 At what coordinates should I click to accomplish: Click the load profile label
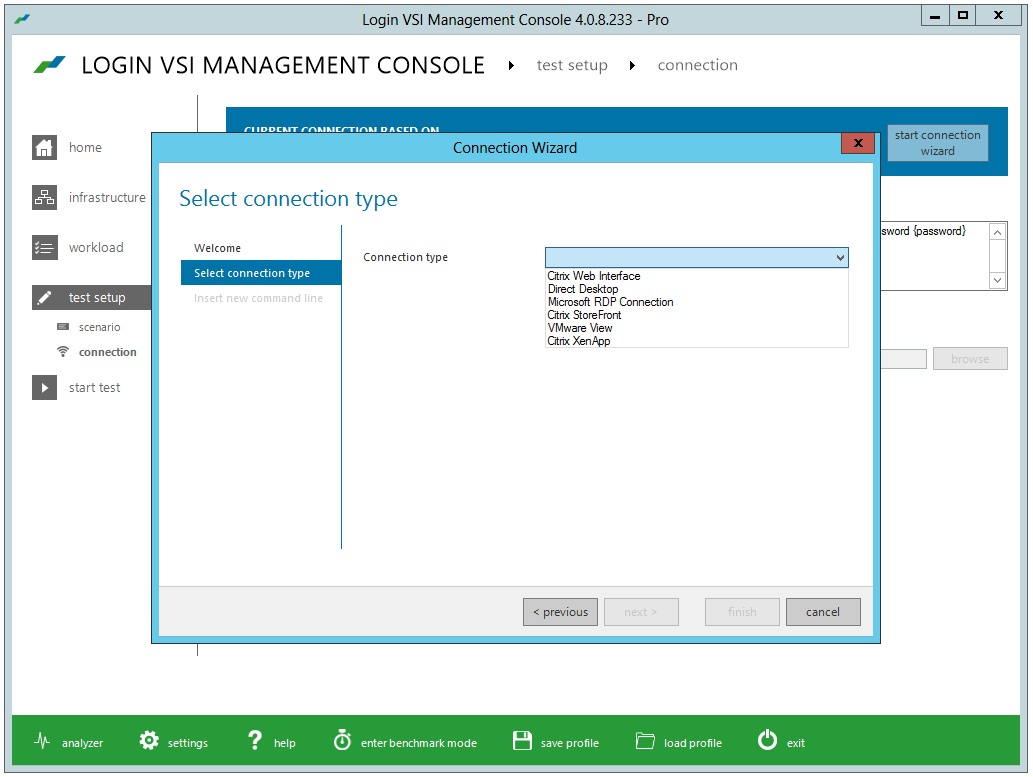(x=693, y=743)
